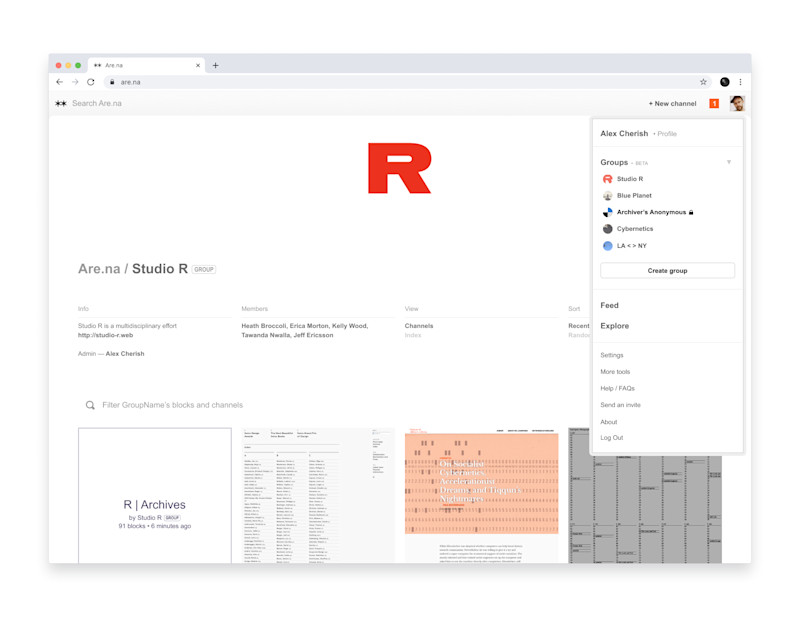
Task: Open the LA < > NY group entry
Action: [632, 245]
